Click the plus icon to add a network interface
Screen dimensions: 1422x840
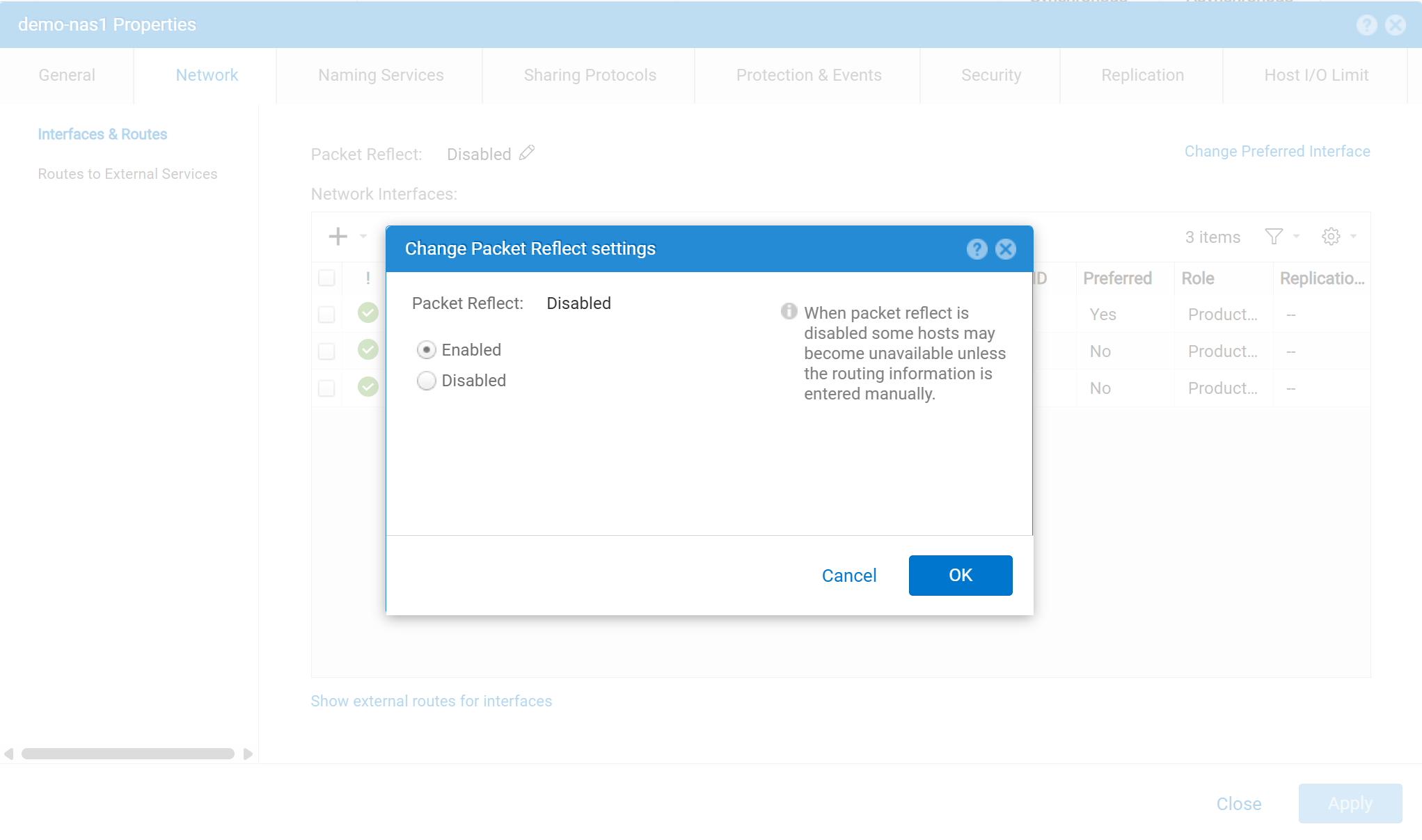click(x=337, y=237)
